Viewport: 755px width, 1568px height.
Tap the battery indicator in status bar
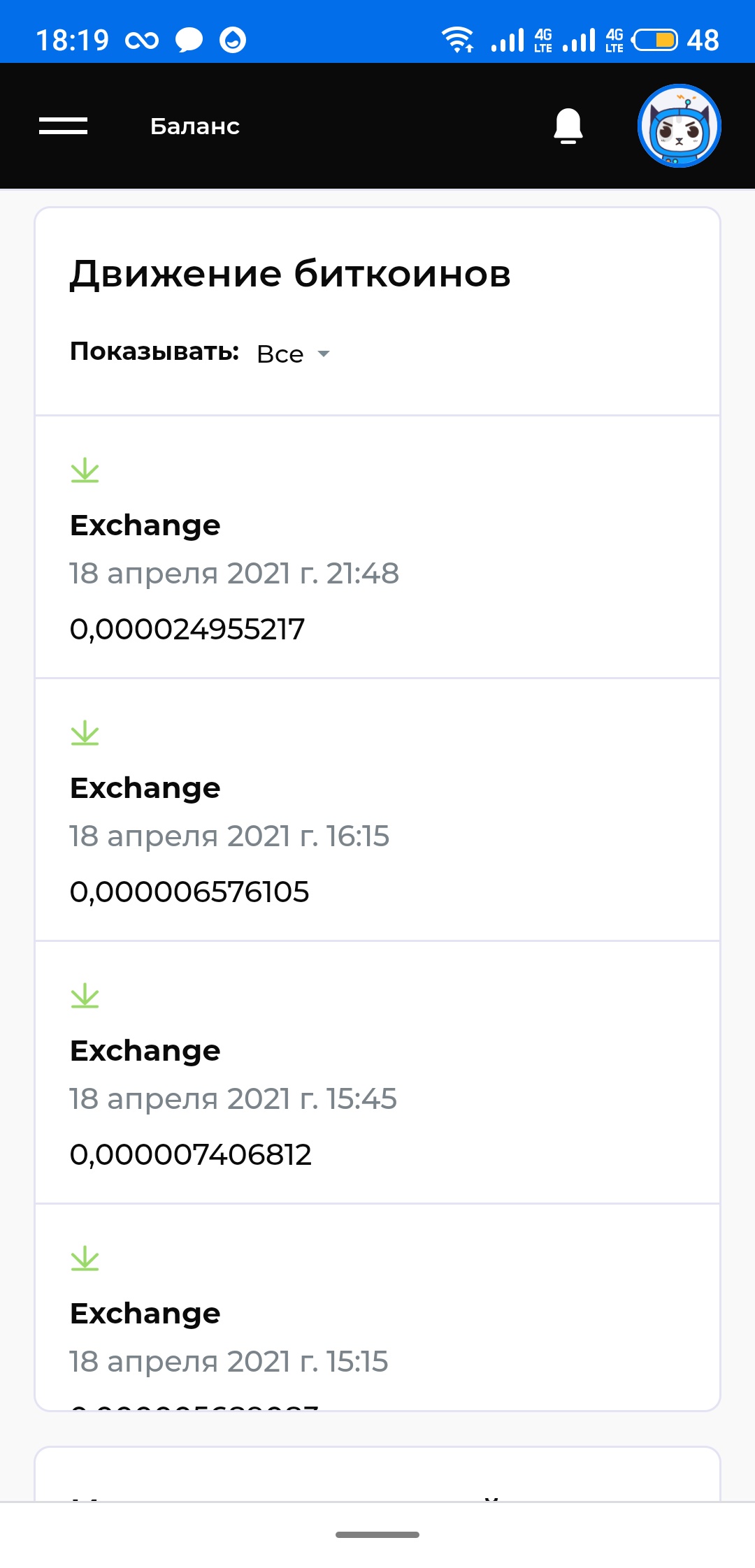pos(655,40)
